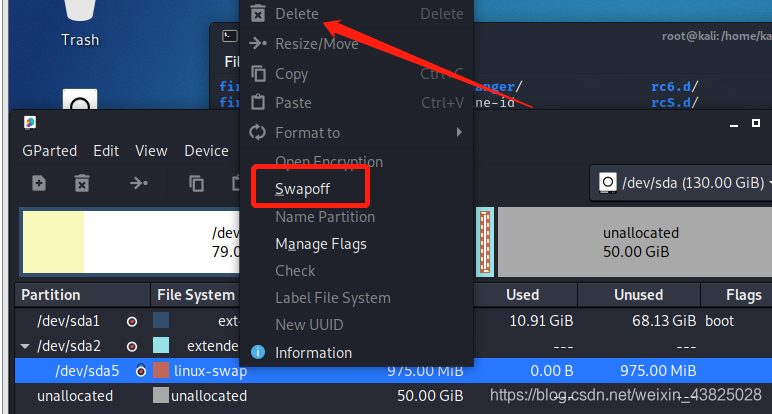Screen dimensions: 772x414
Task: Open the /dev/sda device selector dropdown
Action: pos(680,183)
